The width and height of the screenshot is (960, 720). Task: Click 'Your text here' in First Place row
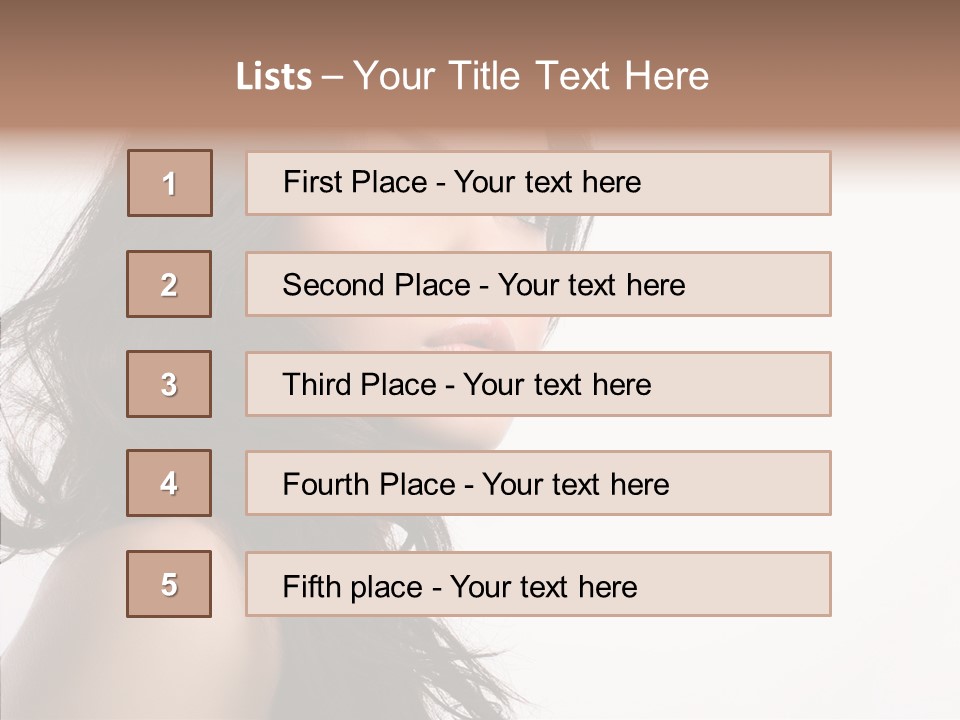[x=547, y=182]
